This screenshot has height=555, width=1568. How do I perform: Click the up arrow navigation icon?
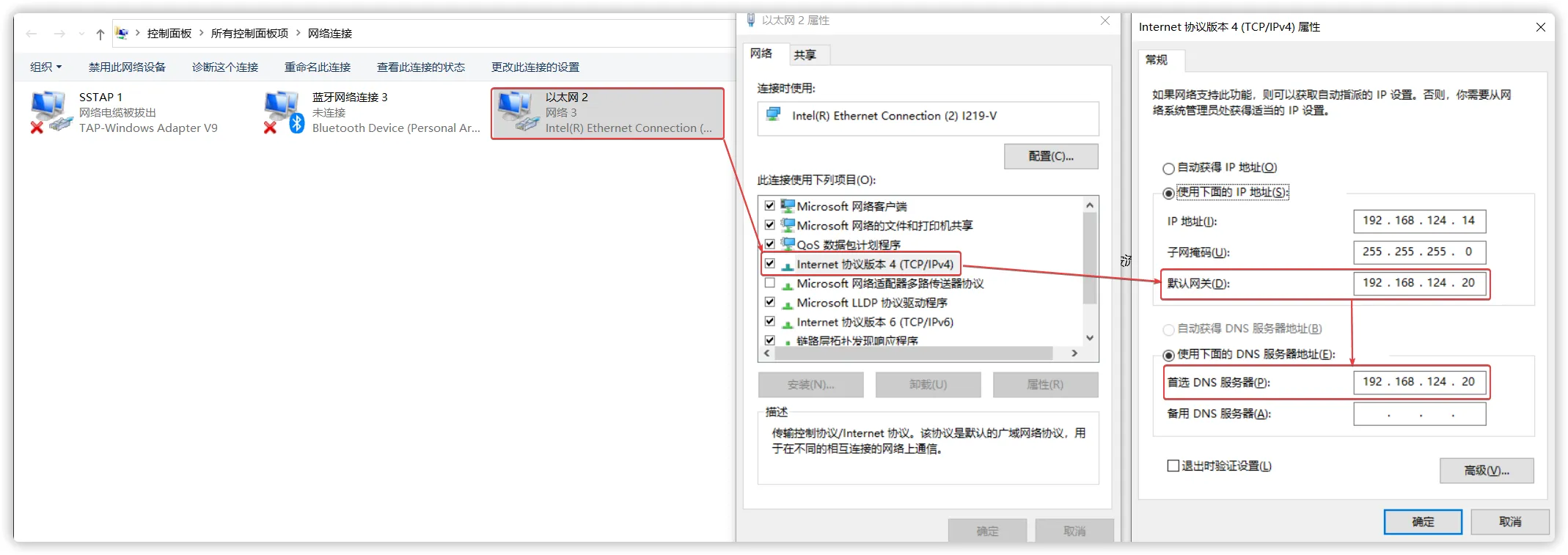click(x=100, y=34)
